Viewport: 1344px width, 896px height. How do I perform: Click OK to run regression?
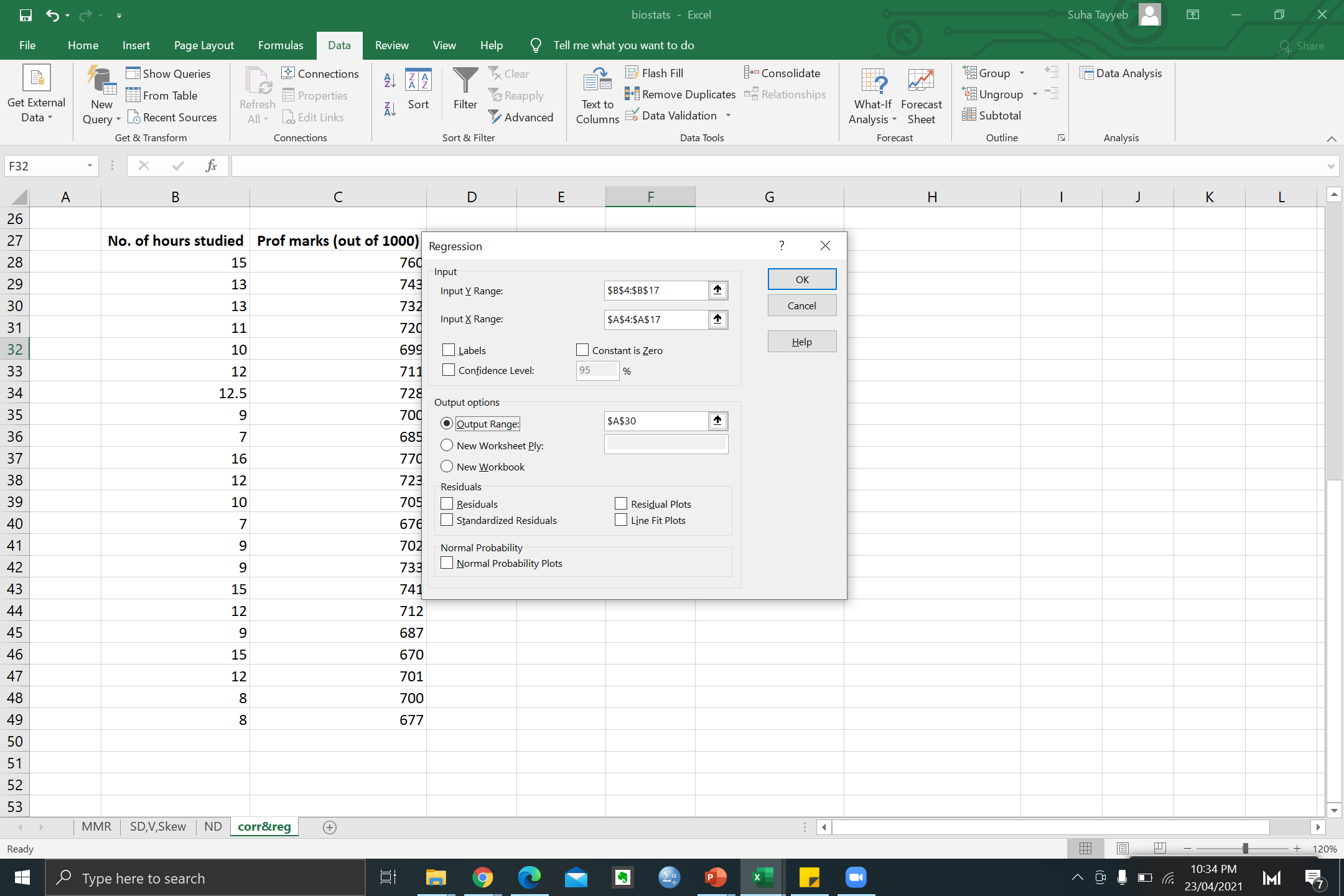click(x=799, y=278)
